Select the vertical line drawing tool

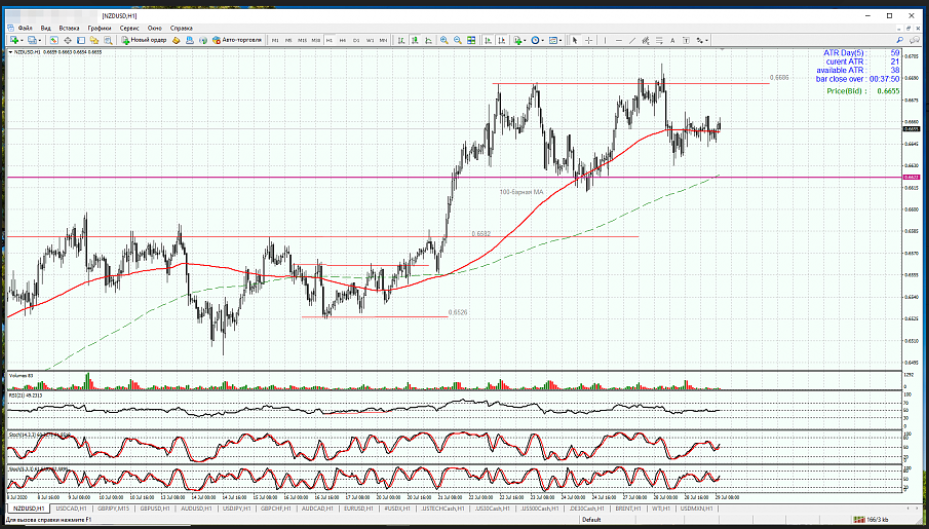click(x=606, y=40)
